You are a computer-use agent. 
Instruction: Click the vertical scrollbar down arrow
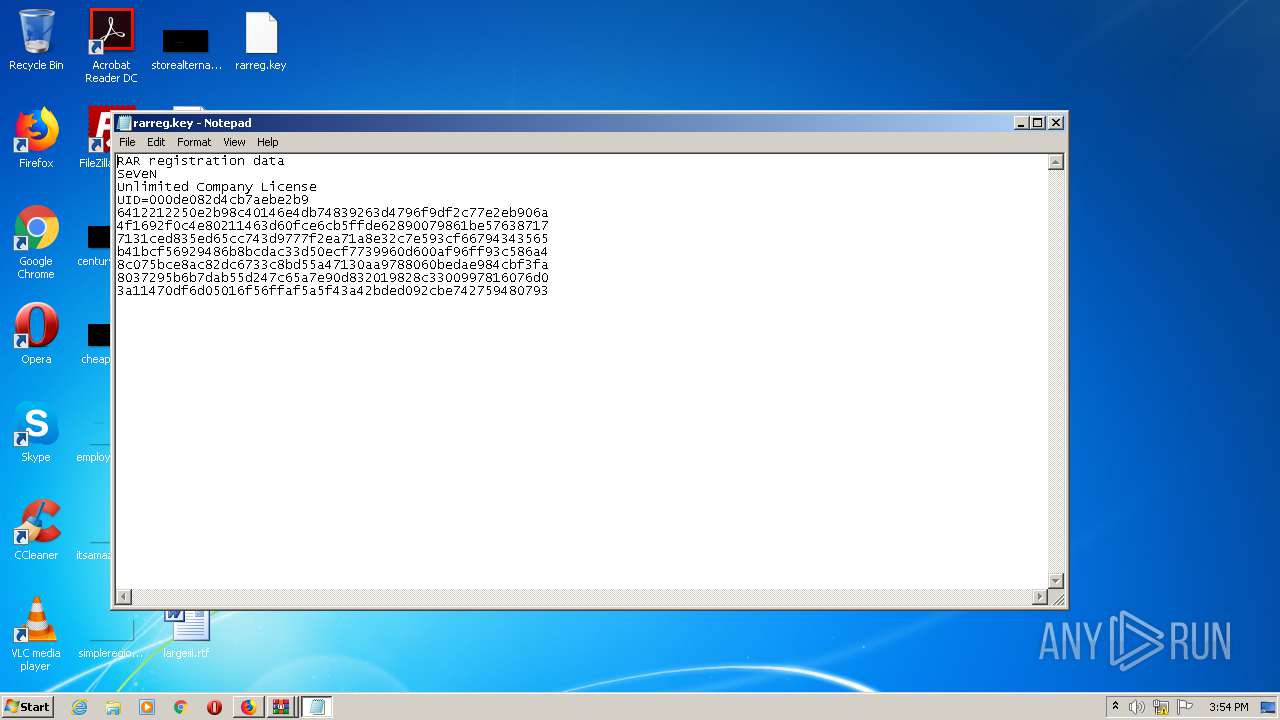tap(1055, 581)
